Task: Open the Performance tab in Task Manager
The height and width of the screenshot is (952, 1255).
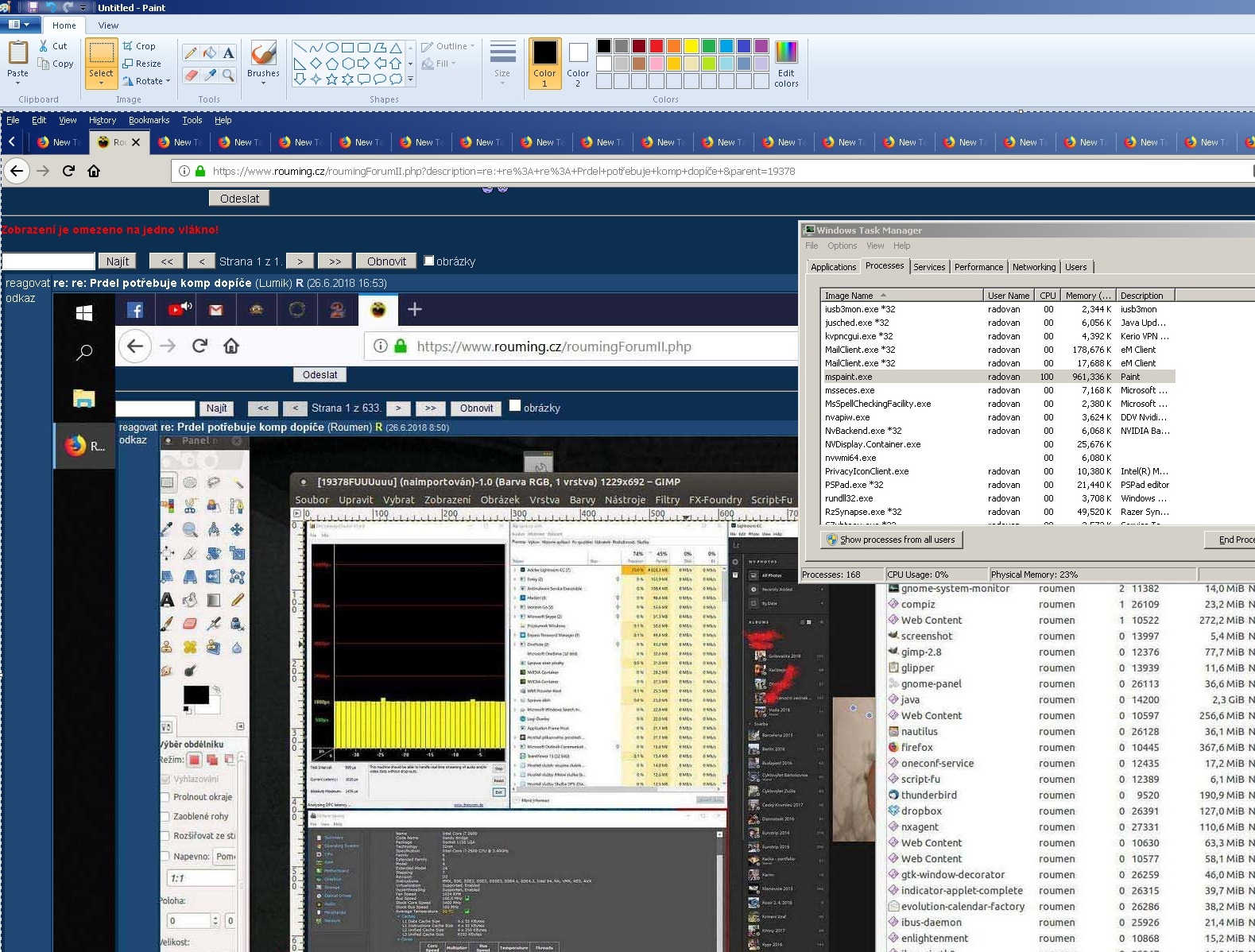Action: 978,267
